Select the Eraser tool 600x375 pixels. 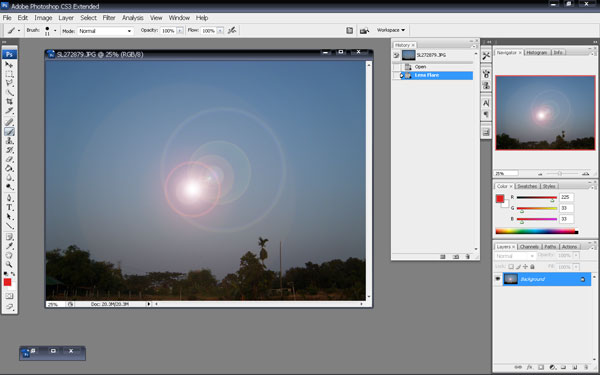[x=9, y=159]
